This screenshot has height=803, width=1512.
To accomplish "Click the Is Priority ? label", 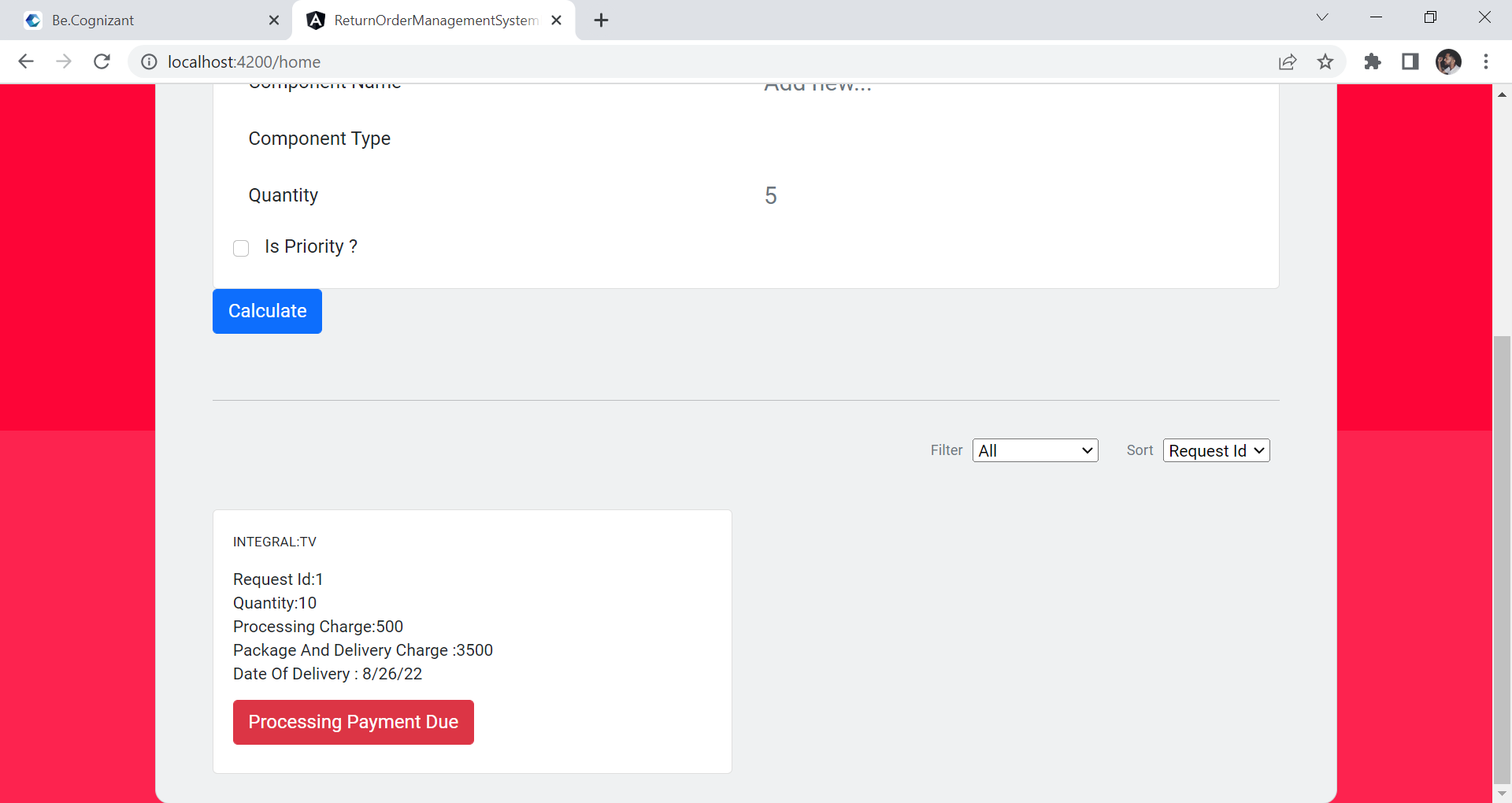I will [x=311, y=246].
